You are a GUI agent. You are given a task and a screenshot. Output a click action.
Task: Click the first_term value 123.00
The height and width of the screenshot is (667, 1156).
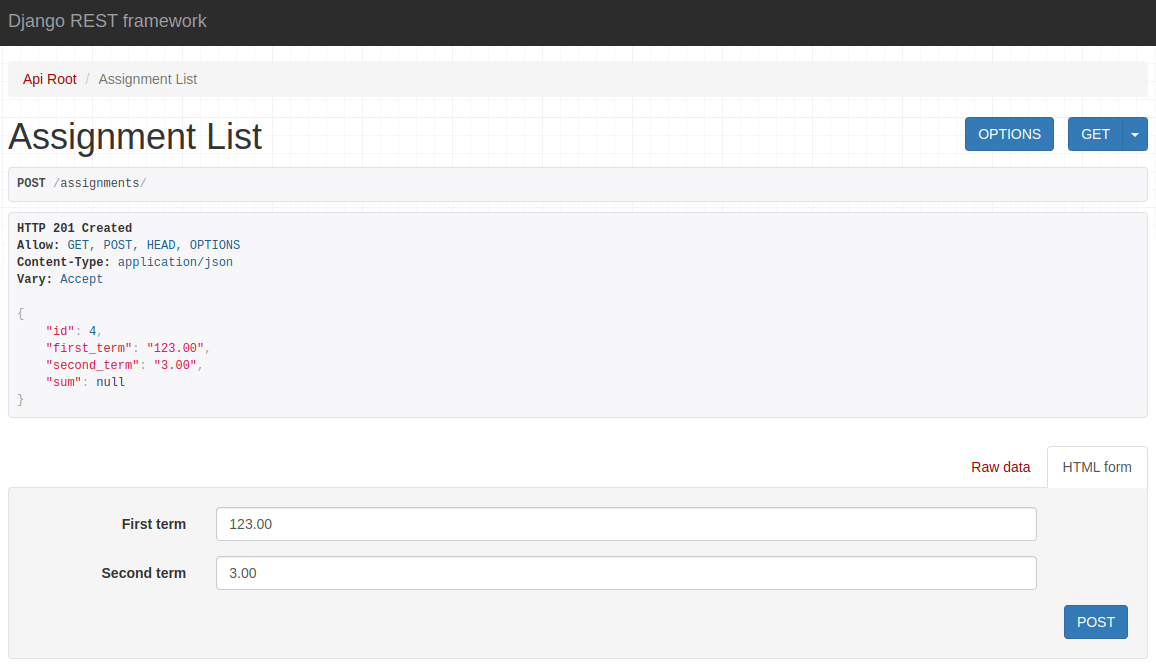(174, 347)
